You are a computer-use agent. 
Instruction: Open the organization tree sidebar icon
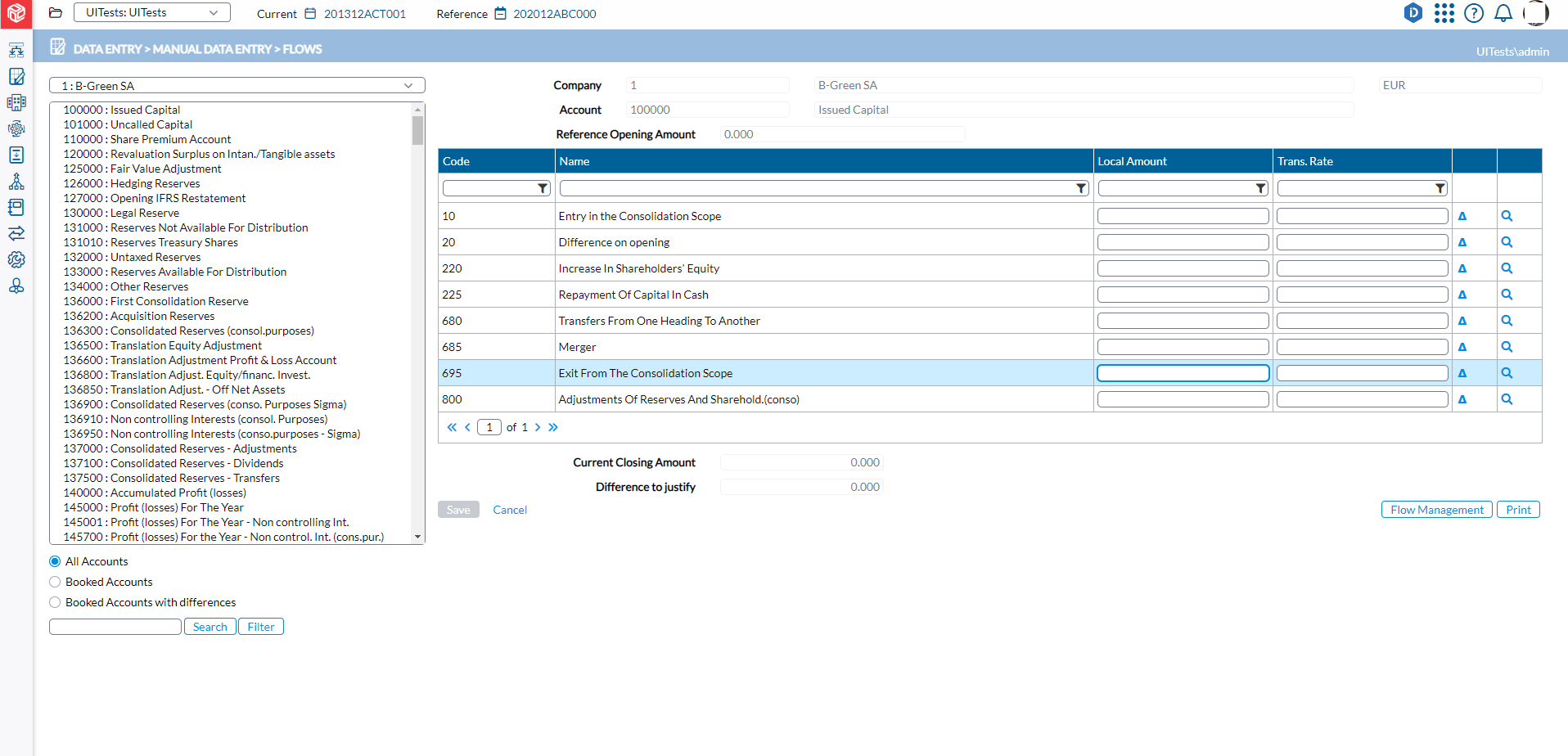click(x=16, y=182)
